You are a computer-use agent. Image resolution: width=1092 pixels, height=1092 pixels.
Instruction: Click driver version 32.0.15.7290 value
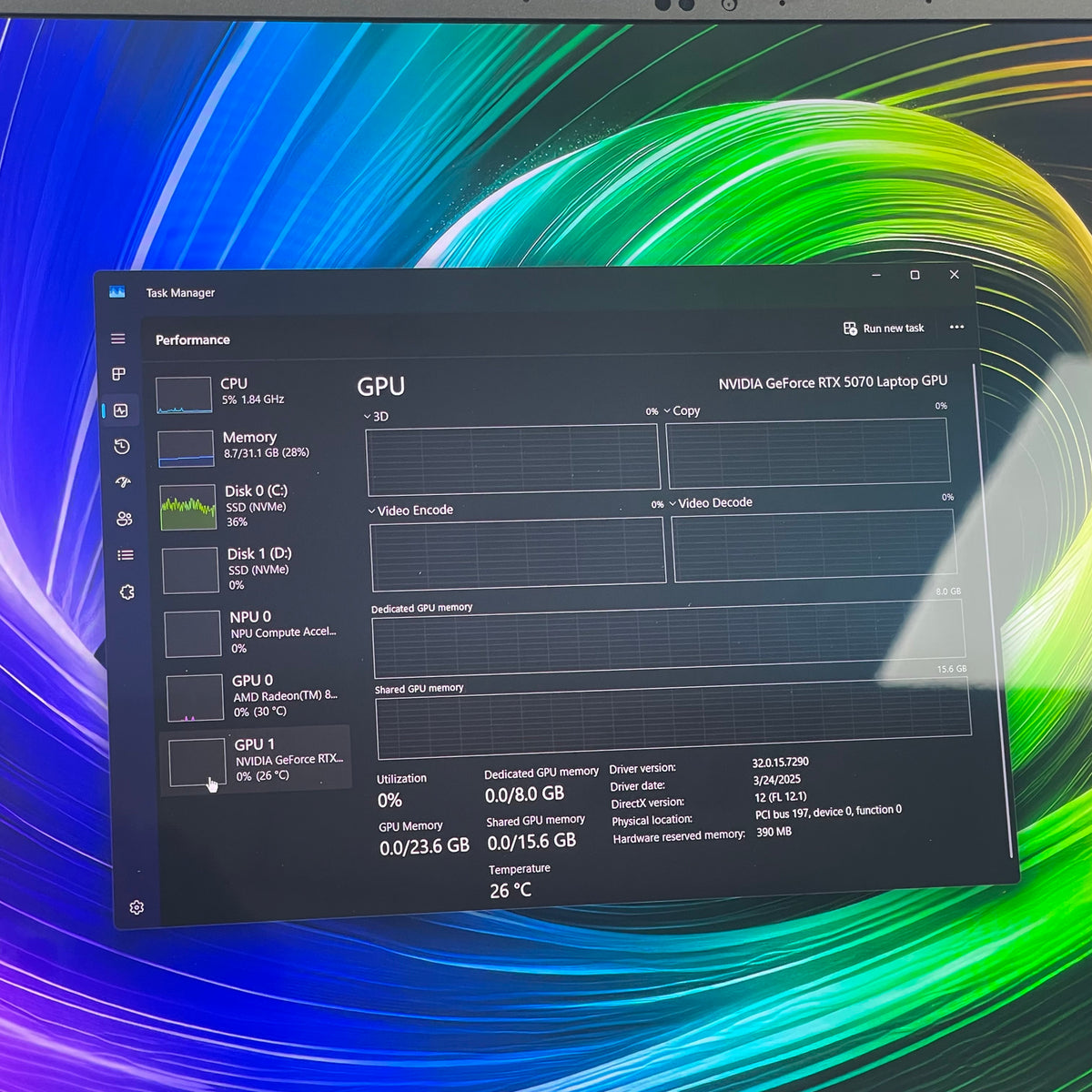point(780,763)
